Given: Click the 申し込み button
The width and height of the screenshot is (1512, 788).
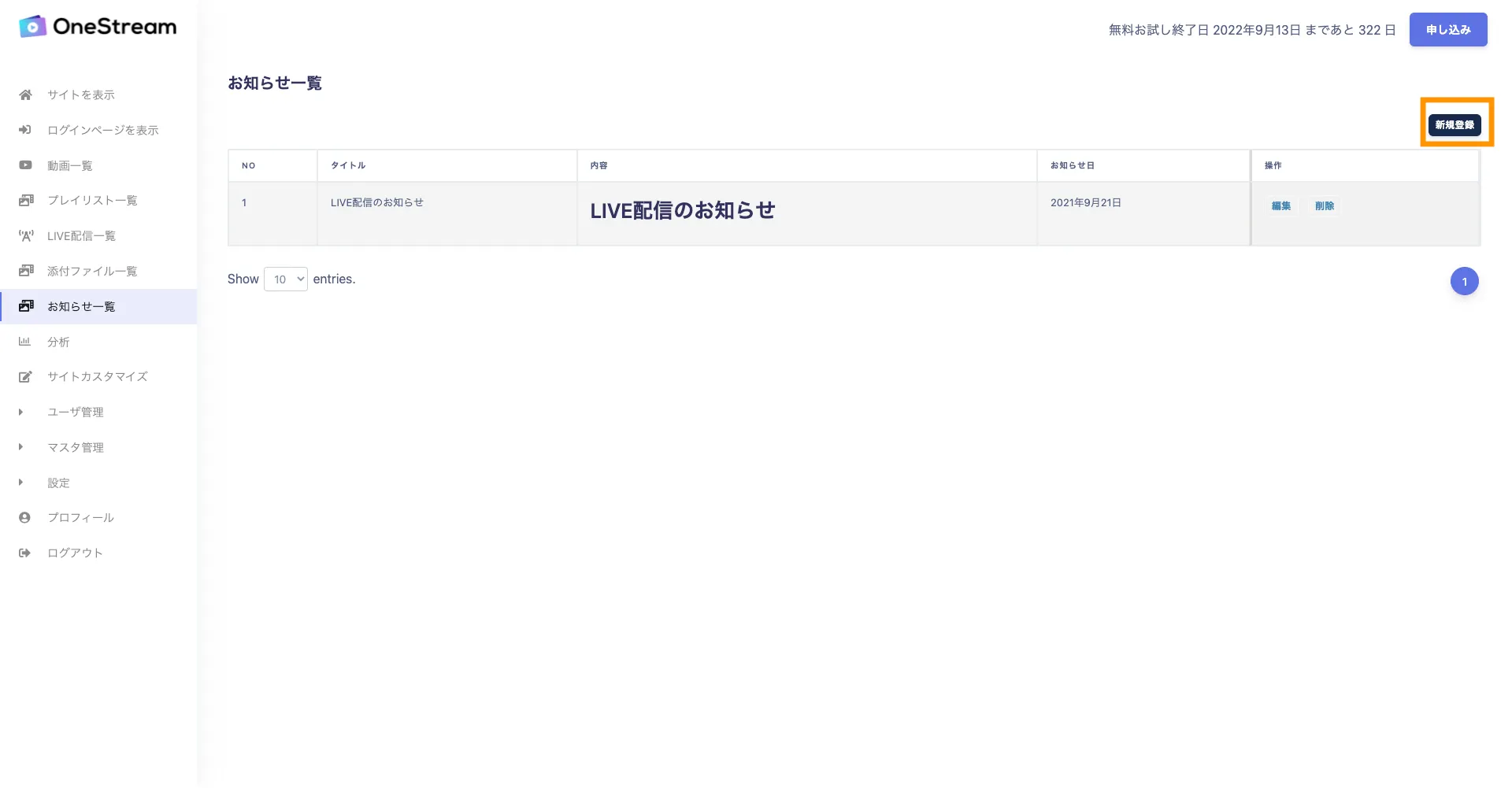Looking at the screenshot, I should (1448, 30).
